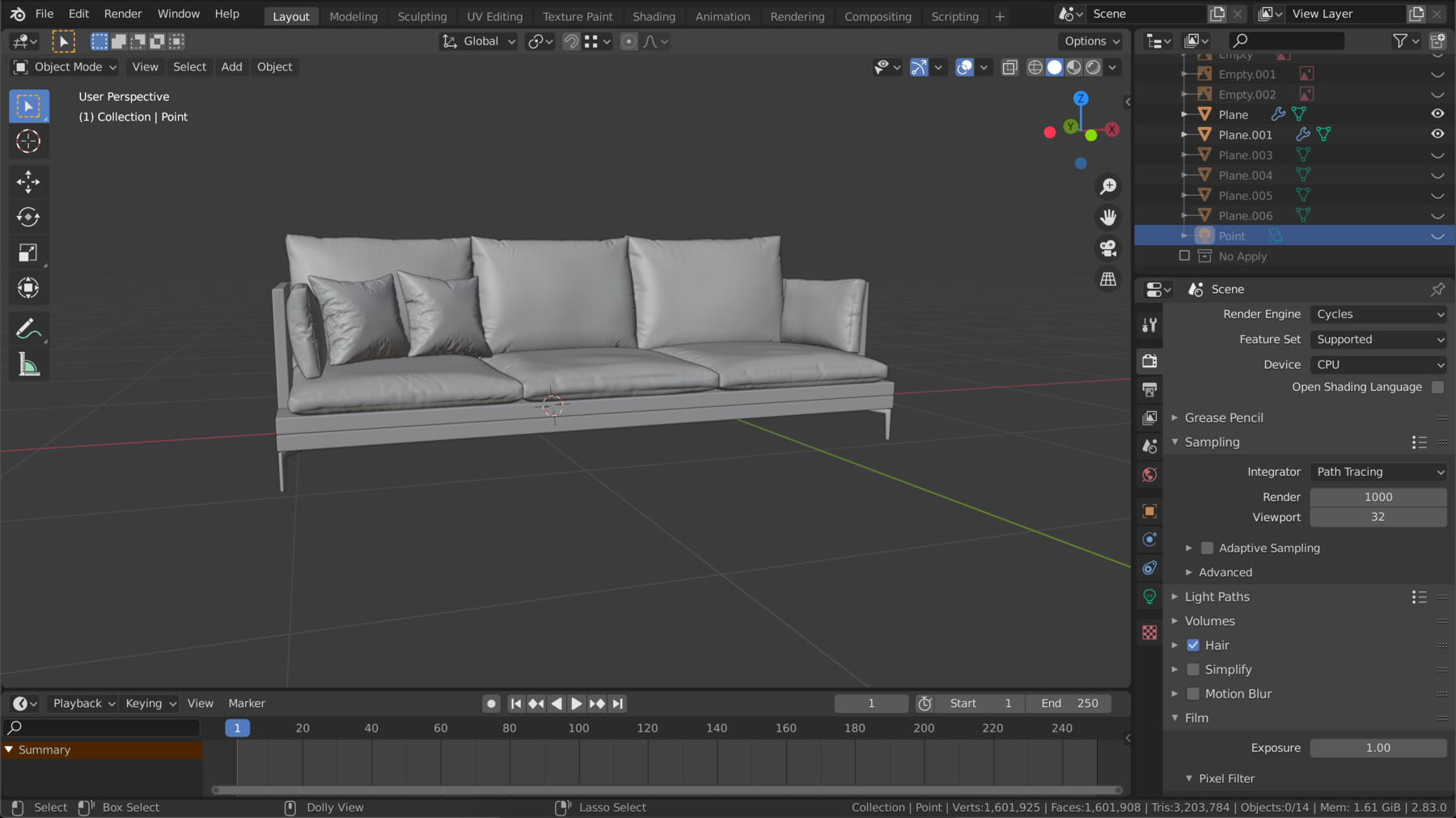Select the Move tool in viewport toolbar
1456x818 pixels.
click(x=28, y=182)
